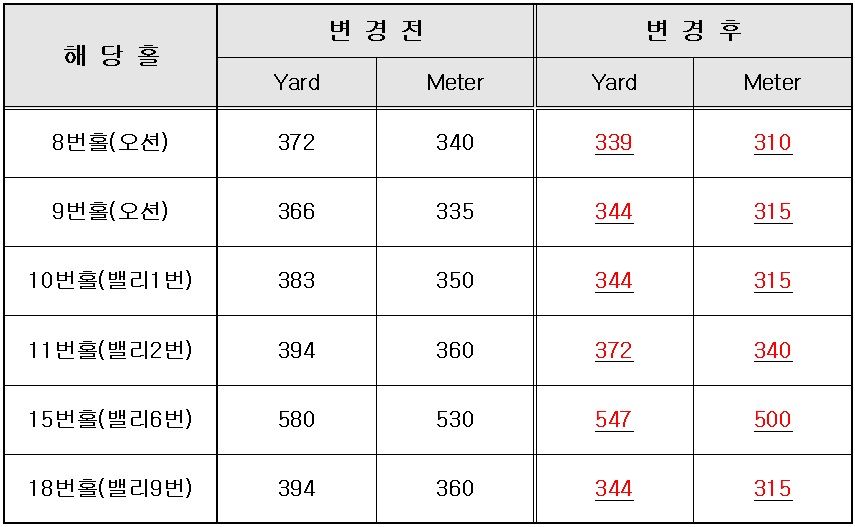This screenshot has width=855, height=527.
Task: Click the Meter header under 변경후
Action: click(772, 82)
